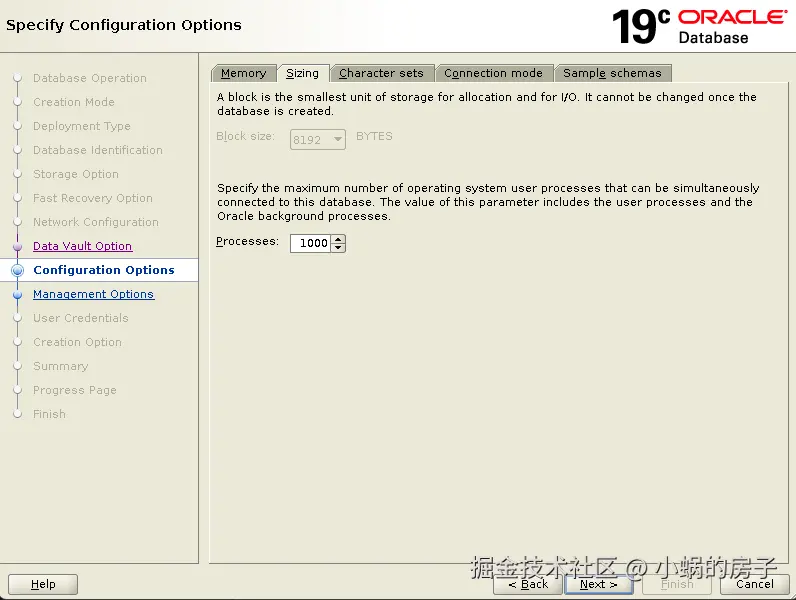The image size is (796, 600).
Task: Click the Processes label
Action: point(248,241)
